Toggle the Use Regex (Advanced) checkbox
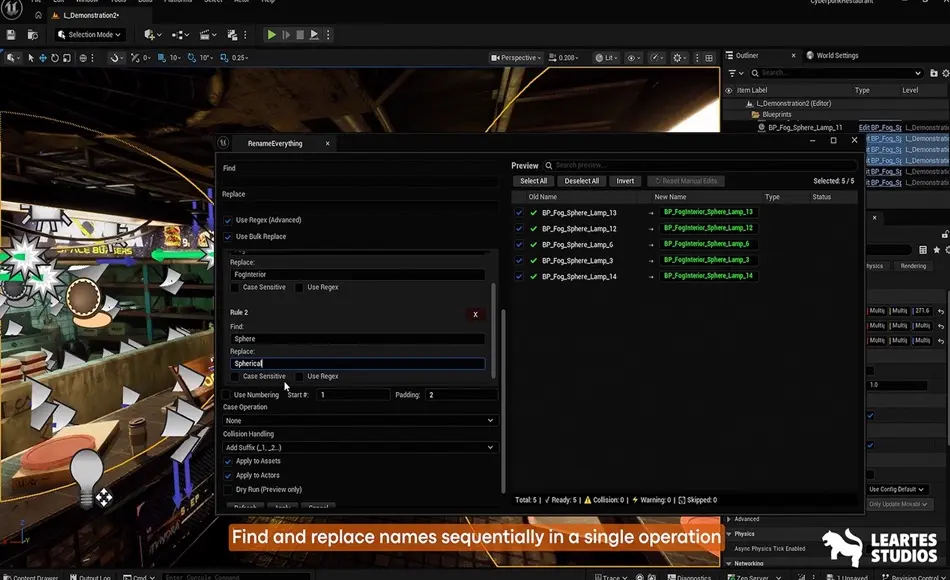 228,220
